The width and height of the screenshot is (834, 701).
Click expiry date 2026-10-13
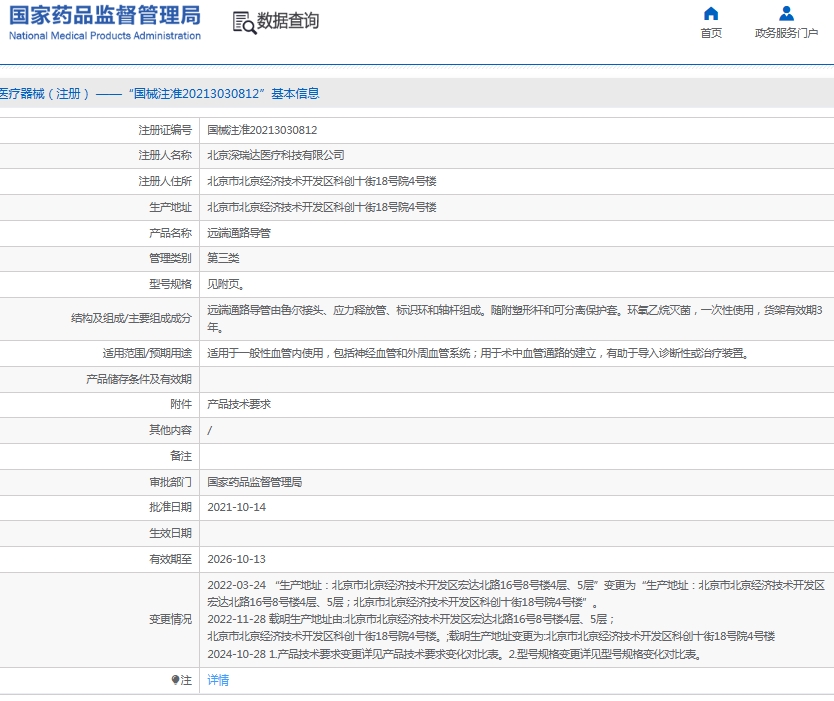[x=236, y=559]
